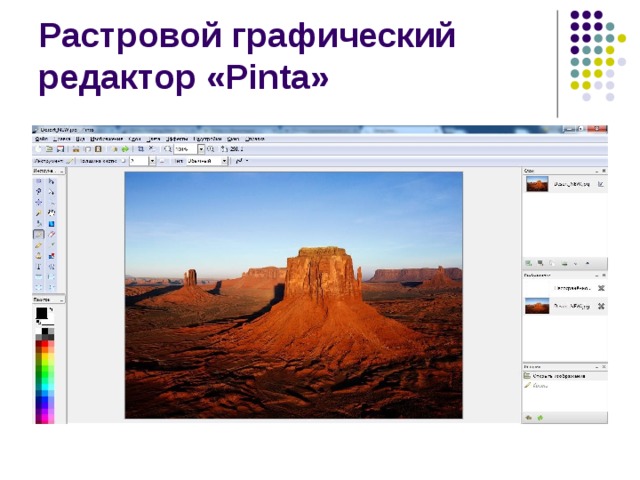Select the Move Selected tool
Image resolution: width=640 pixels, height=480 pixels.
click(x=51, y=181)
